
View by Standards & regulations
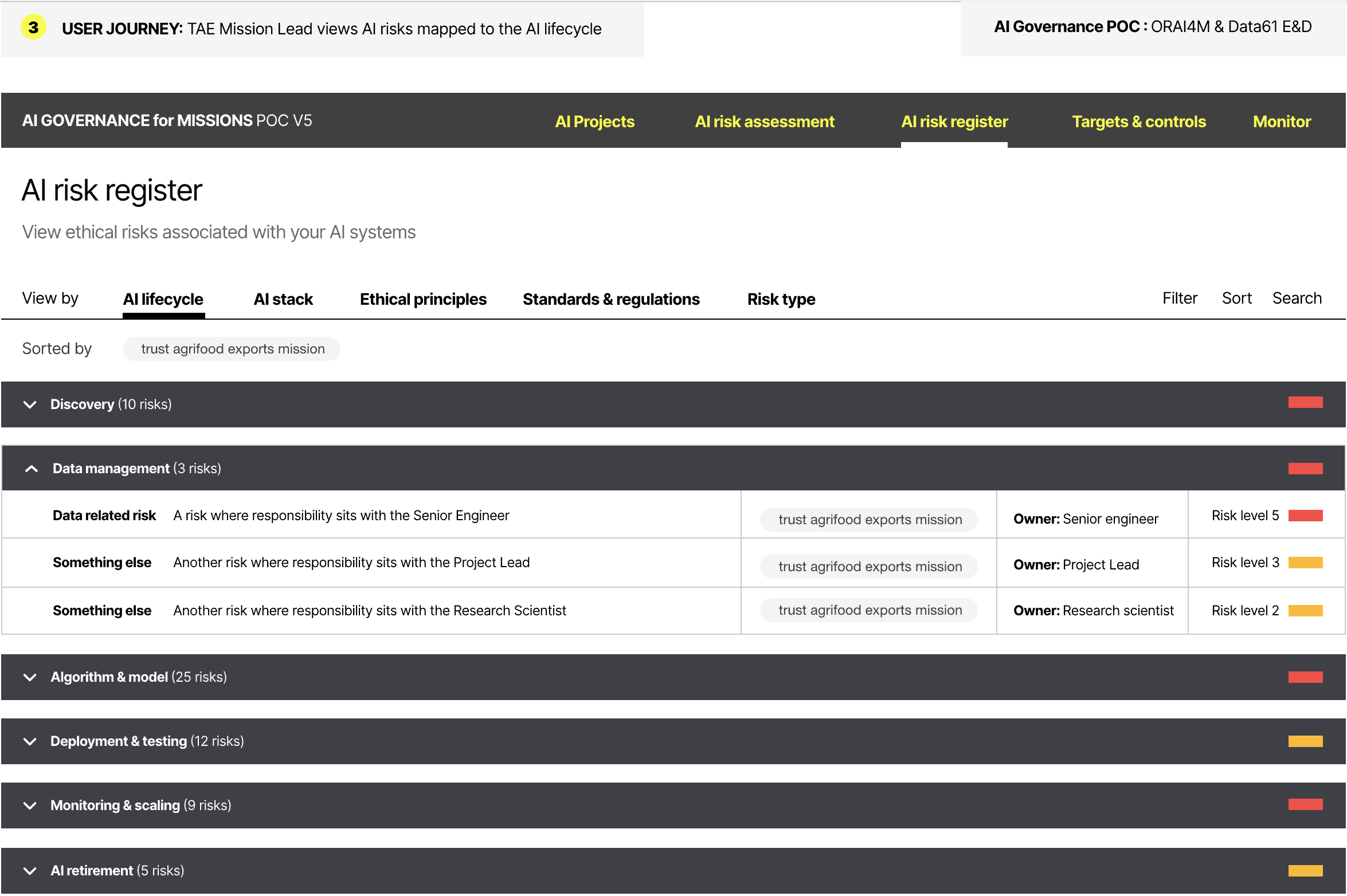tap(611, 299)
